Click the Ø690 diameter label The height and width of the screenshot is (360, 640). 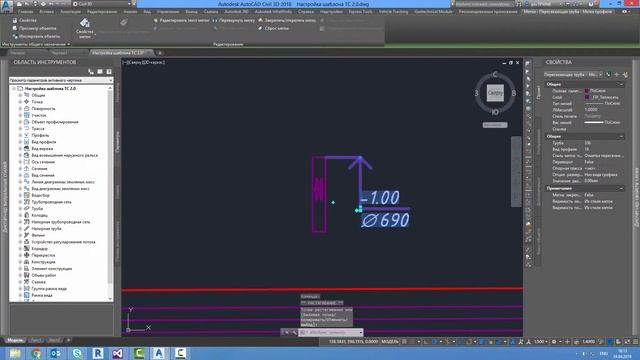385,220
